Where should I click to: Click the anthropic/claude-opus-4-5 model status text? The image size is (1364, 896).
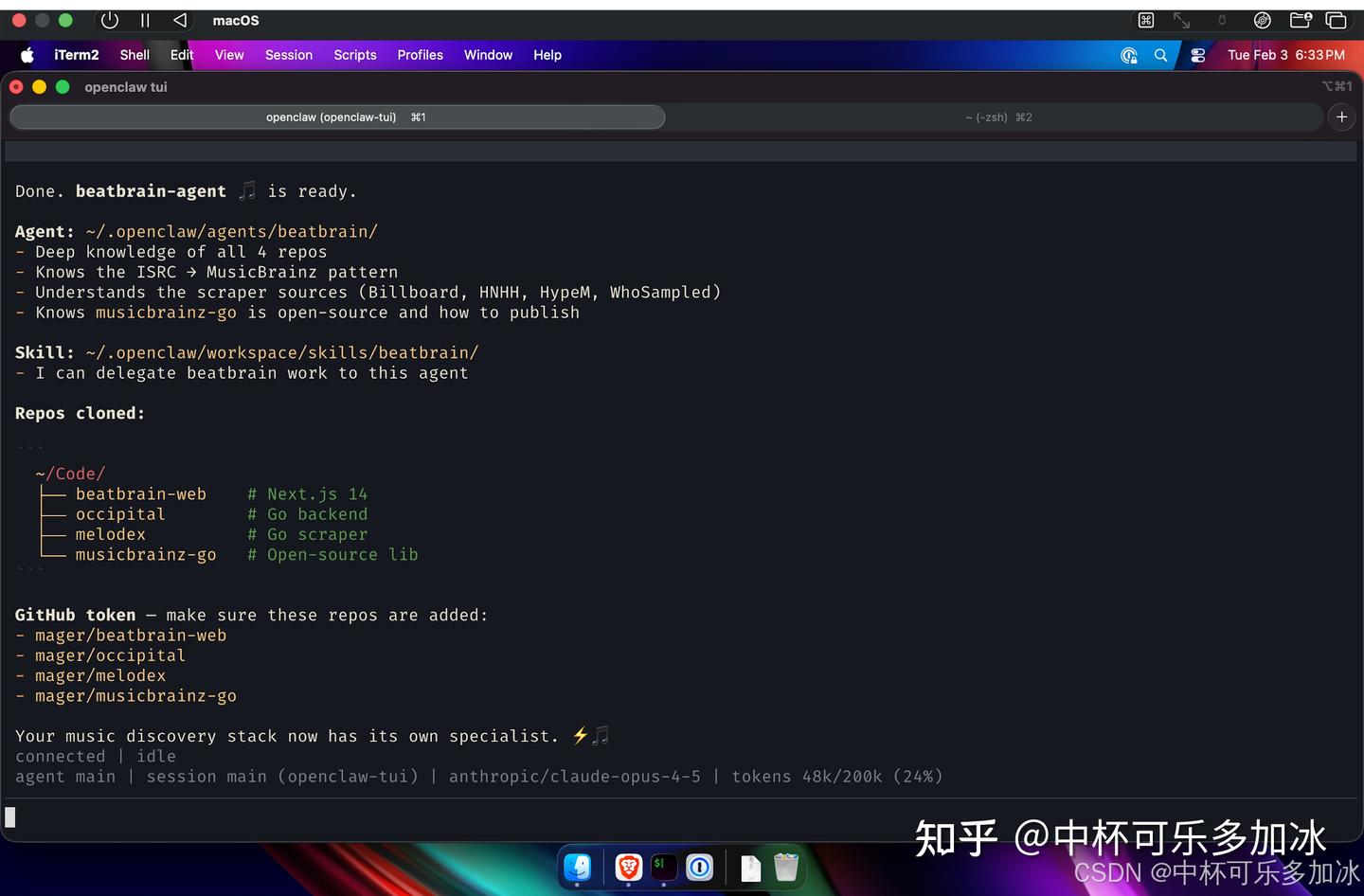tap(575, 777)
